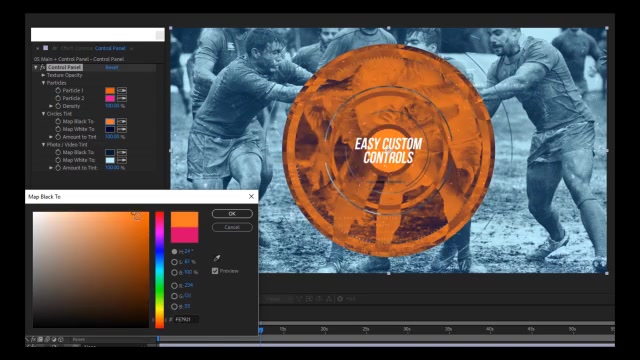Click the Particle 2 eyedropper button
Viewport: 640px width, 360px height.
[122, 98]
